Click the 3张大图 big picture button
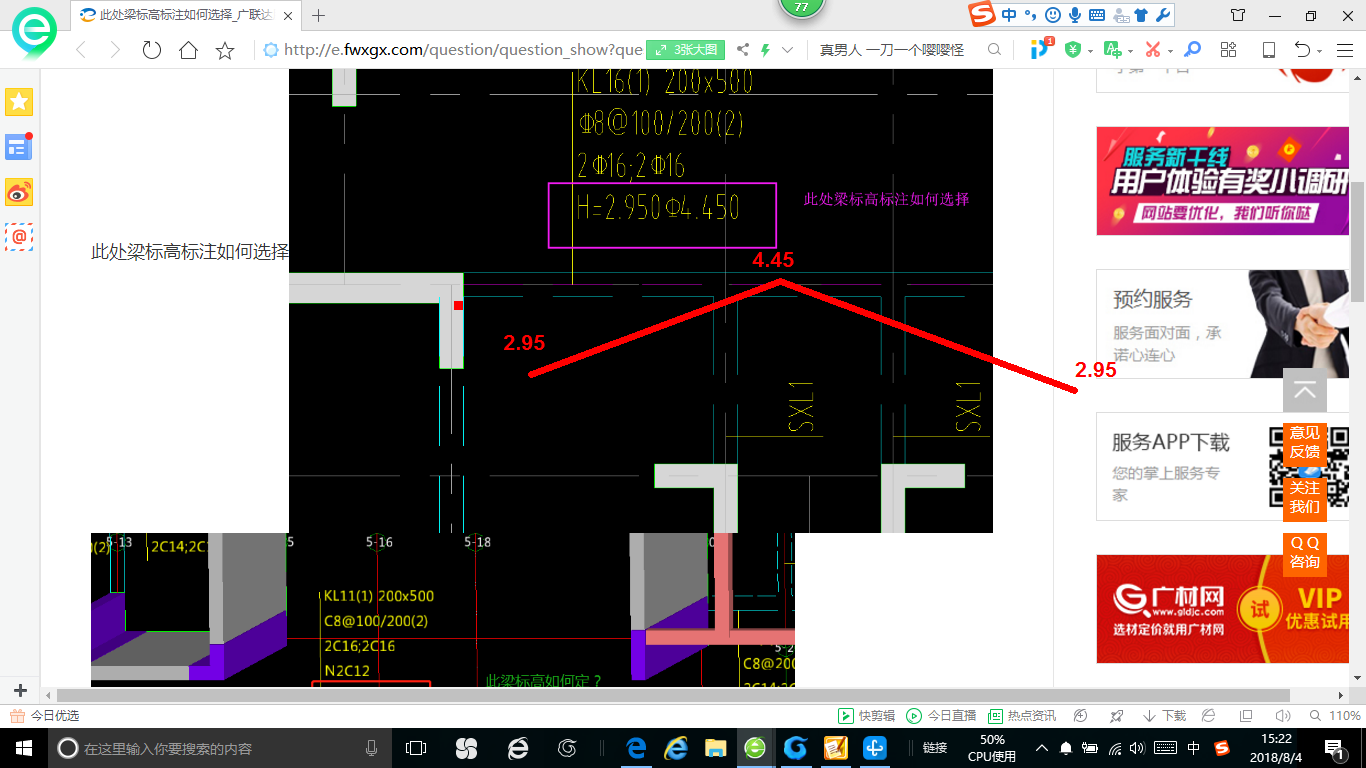 (685, 50)
